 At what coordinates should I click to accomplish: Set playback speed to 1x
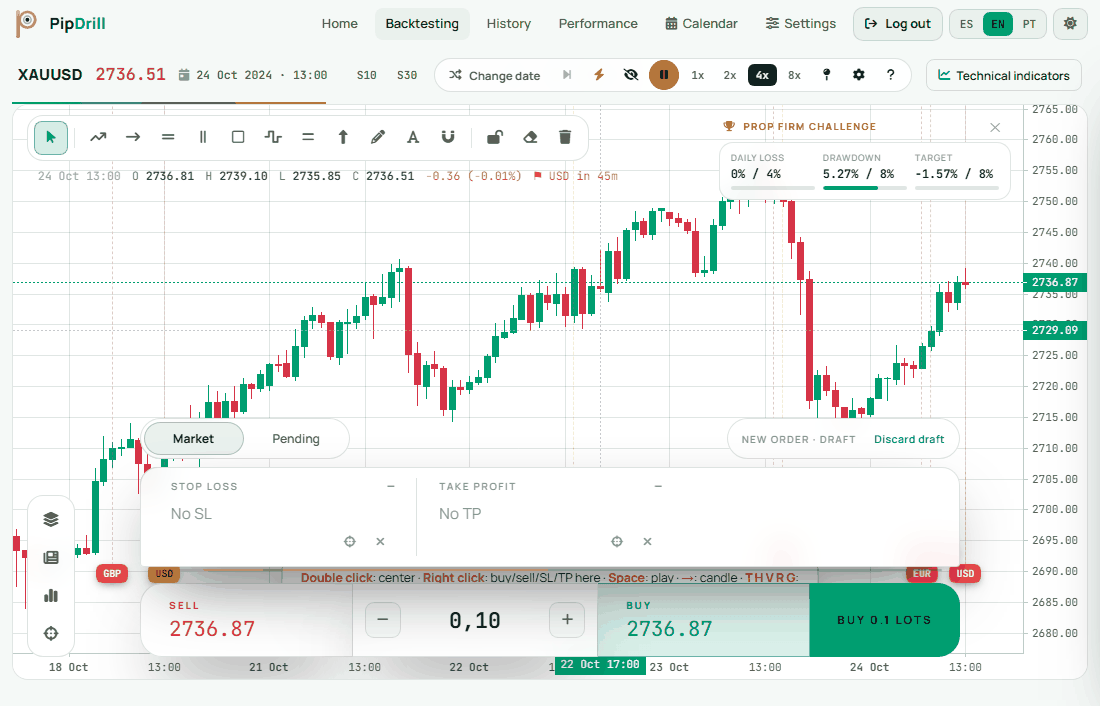pos(697,75)
